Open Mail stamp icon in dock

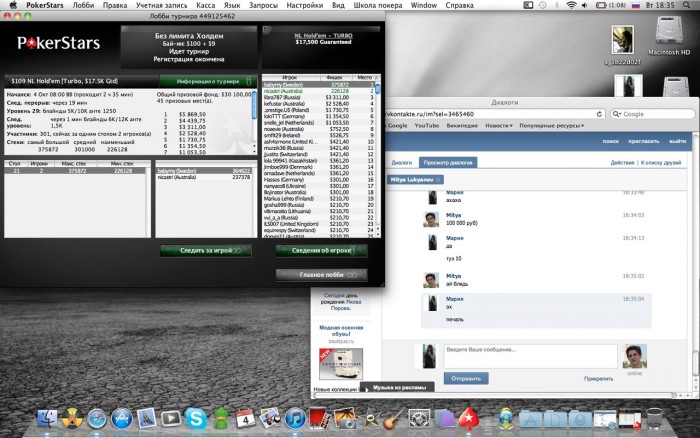click(x=146, y=418)
